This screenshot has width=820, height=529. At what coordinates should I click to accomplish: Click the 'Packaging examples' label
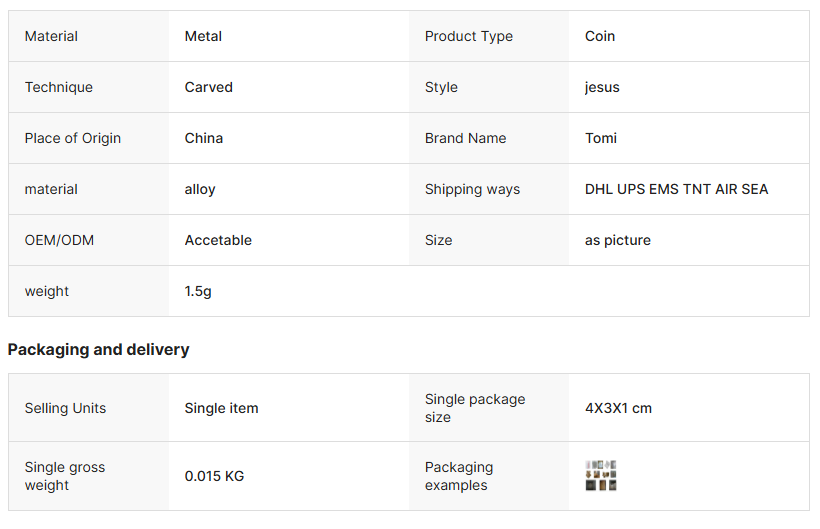pos(459,476)
